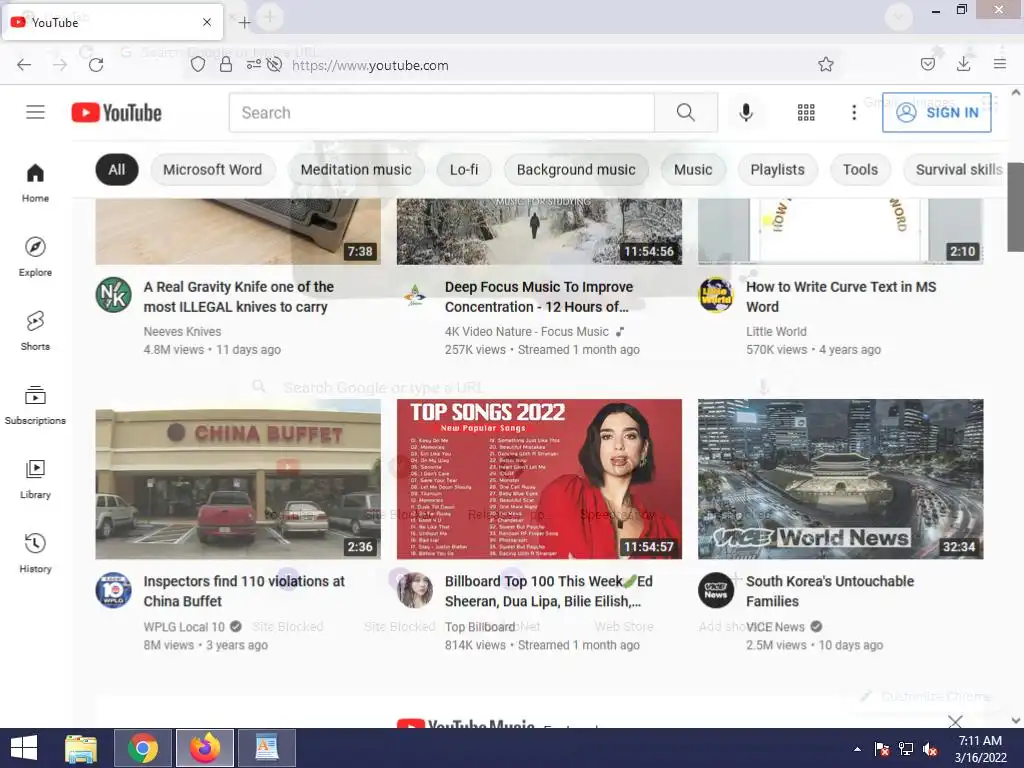Go to Home in sidebar
Screen dimensions: 1024x768
coord(35,183)
